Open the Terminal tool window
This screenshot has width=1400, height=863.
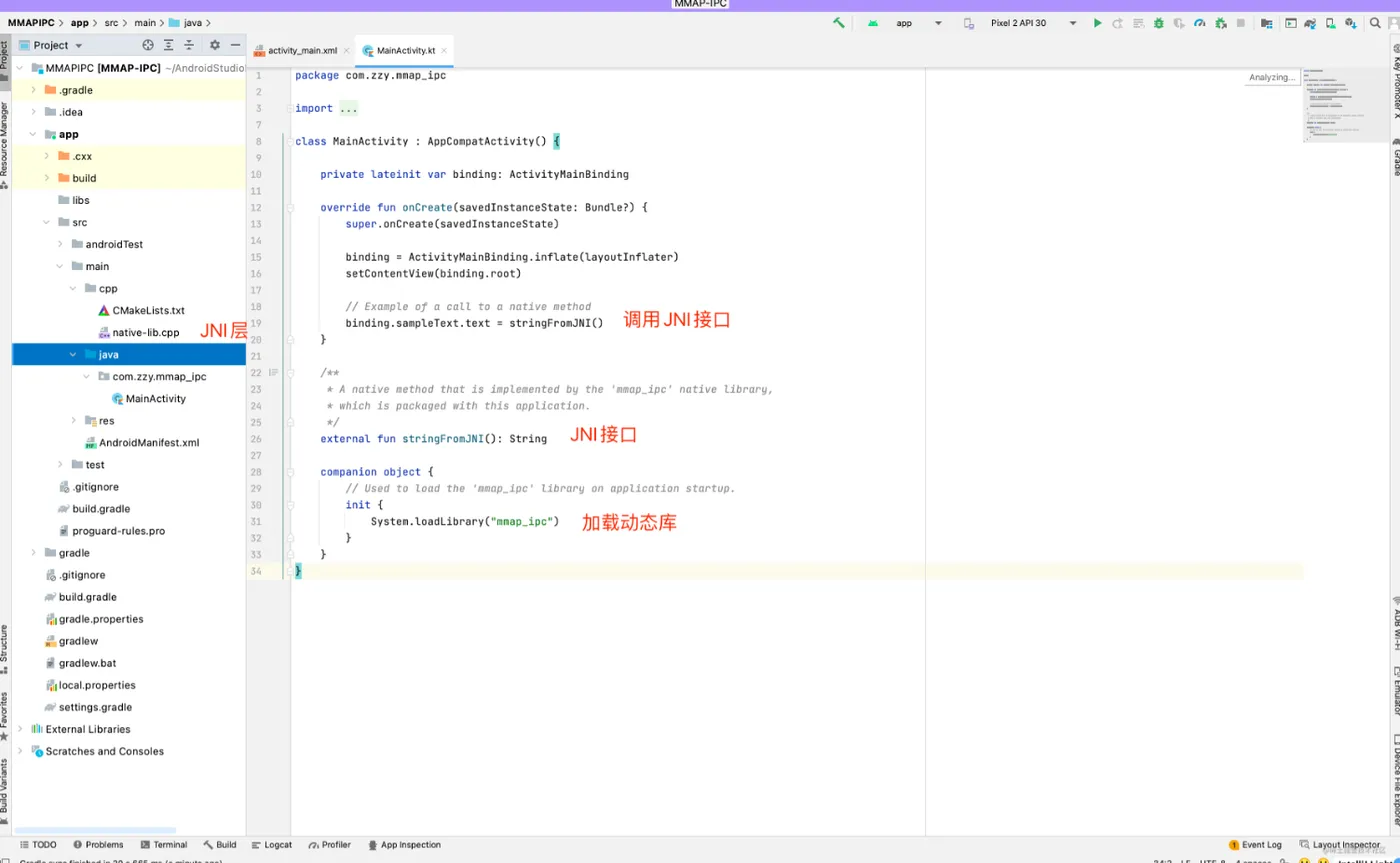[x=163, y=845]
